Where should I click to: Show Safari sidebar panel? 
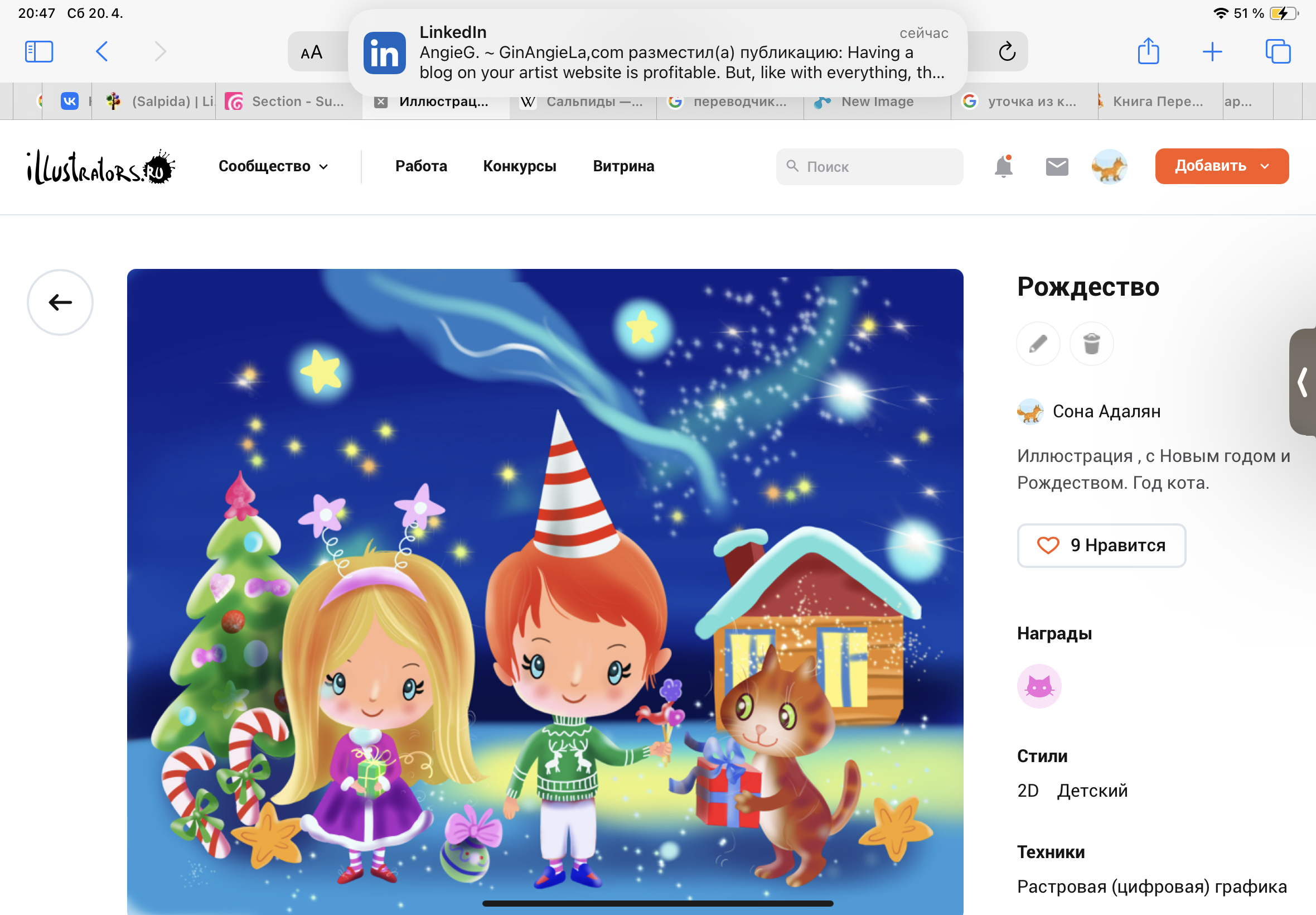[39, 51]
